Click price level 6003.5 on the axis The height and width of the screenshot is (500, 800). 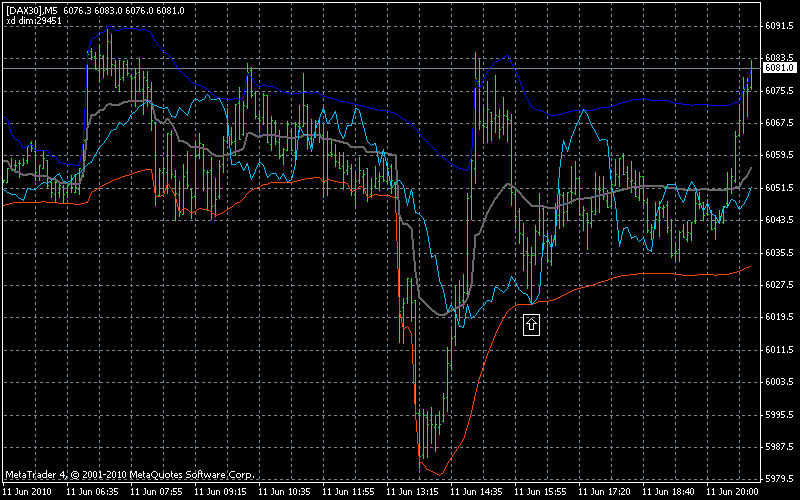click(779, 382)
